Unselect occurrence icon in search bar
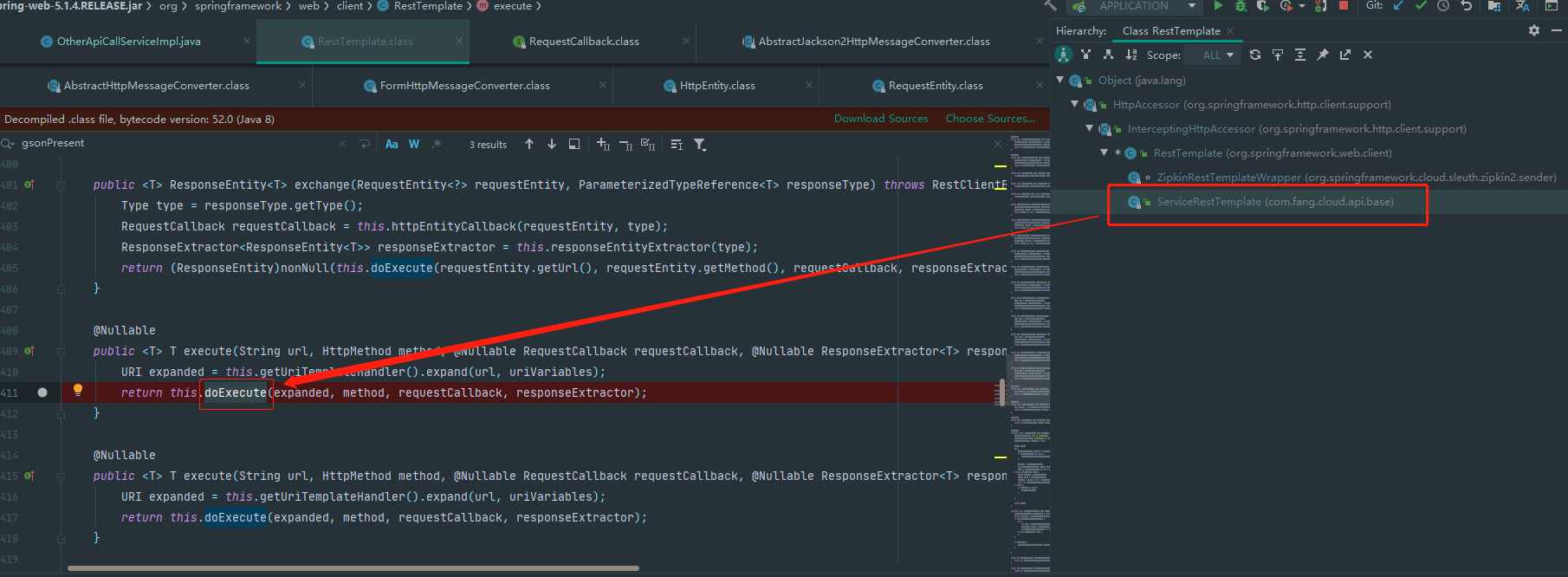Screen dimensions: 1568x577 point(625,145)
